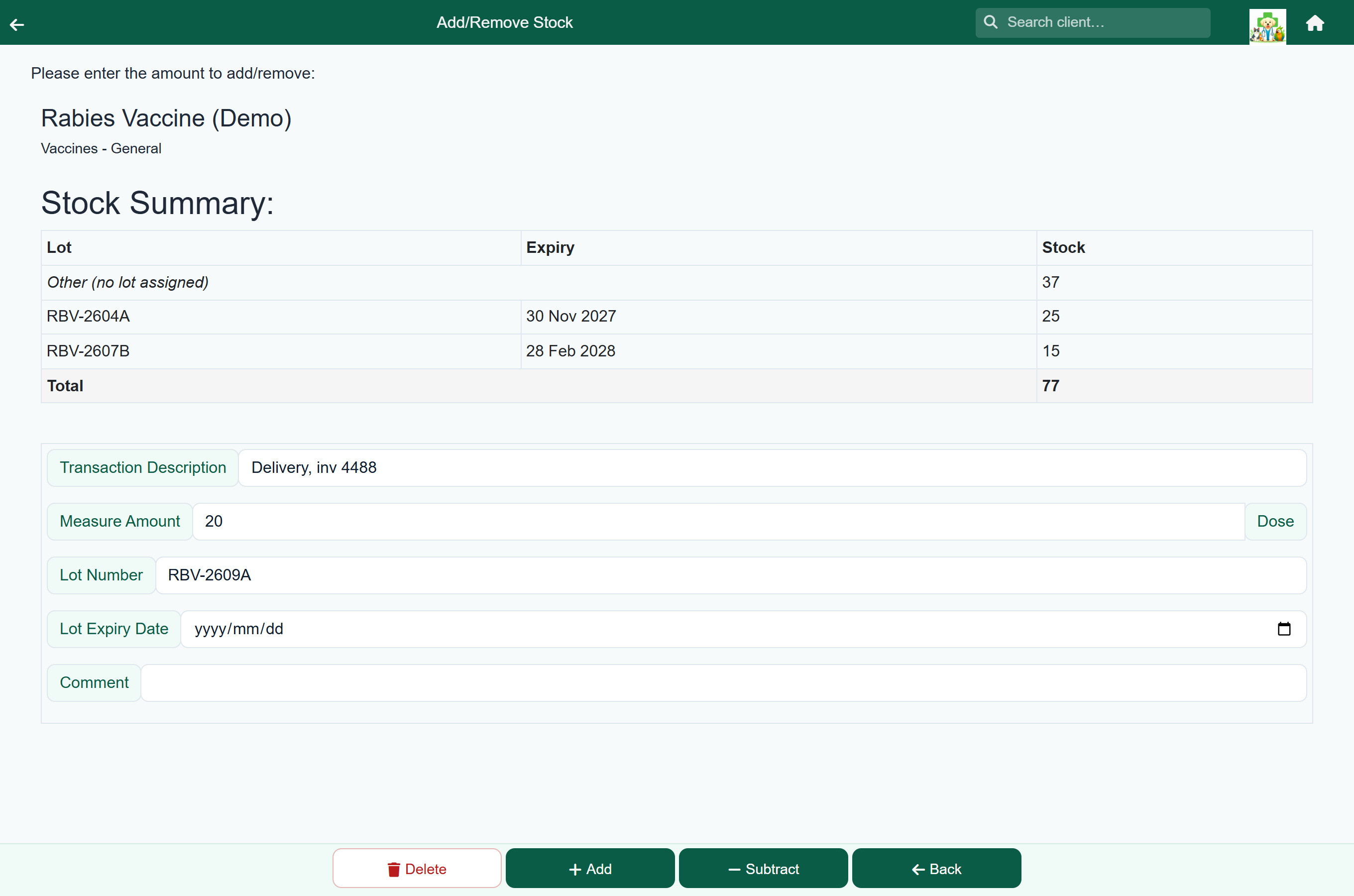
Task: Click the stock value 37
Action: point(1050,282)
